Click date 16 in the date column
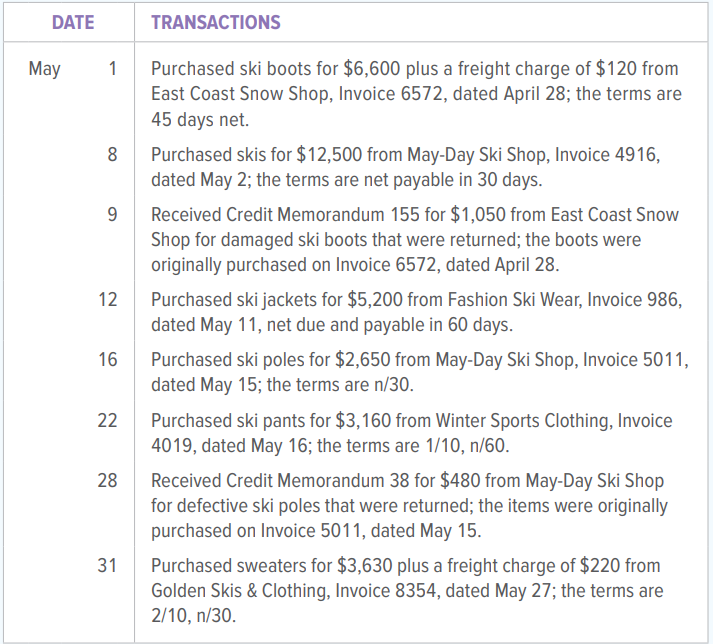 (108, 360)
